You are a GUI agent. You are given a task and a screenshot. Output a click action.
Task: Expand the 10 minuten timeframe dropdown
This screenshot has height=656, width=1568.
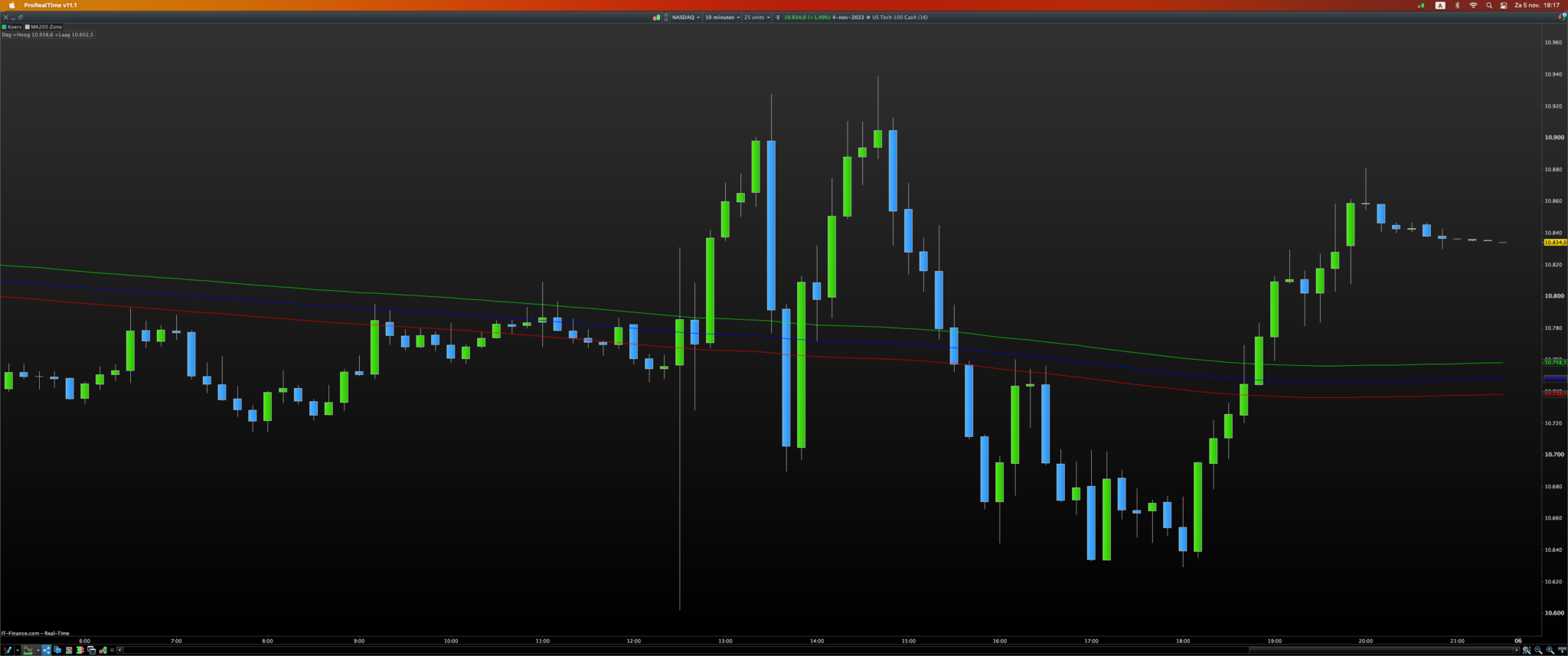(722, 17)
